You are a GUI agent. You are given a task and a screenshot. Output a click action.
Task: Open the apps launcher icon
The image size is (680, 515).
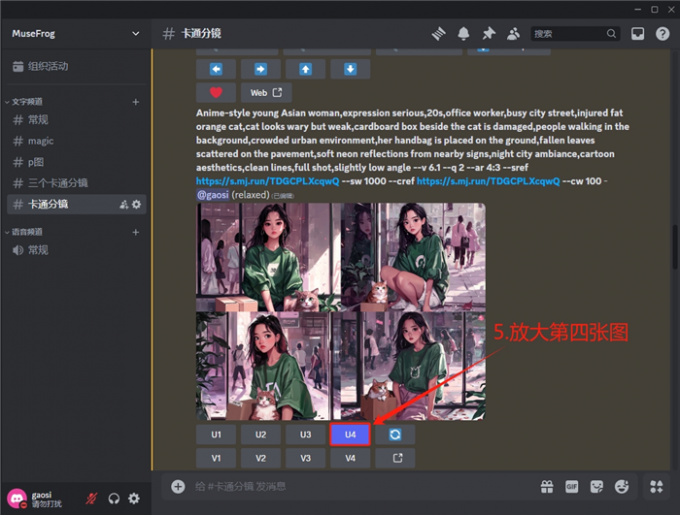tap(656, 486)
